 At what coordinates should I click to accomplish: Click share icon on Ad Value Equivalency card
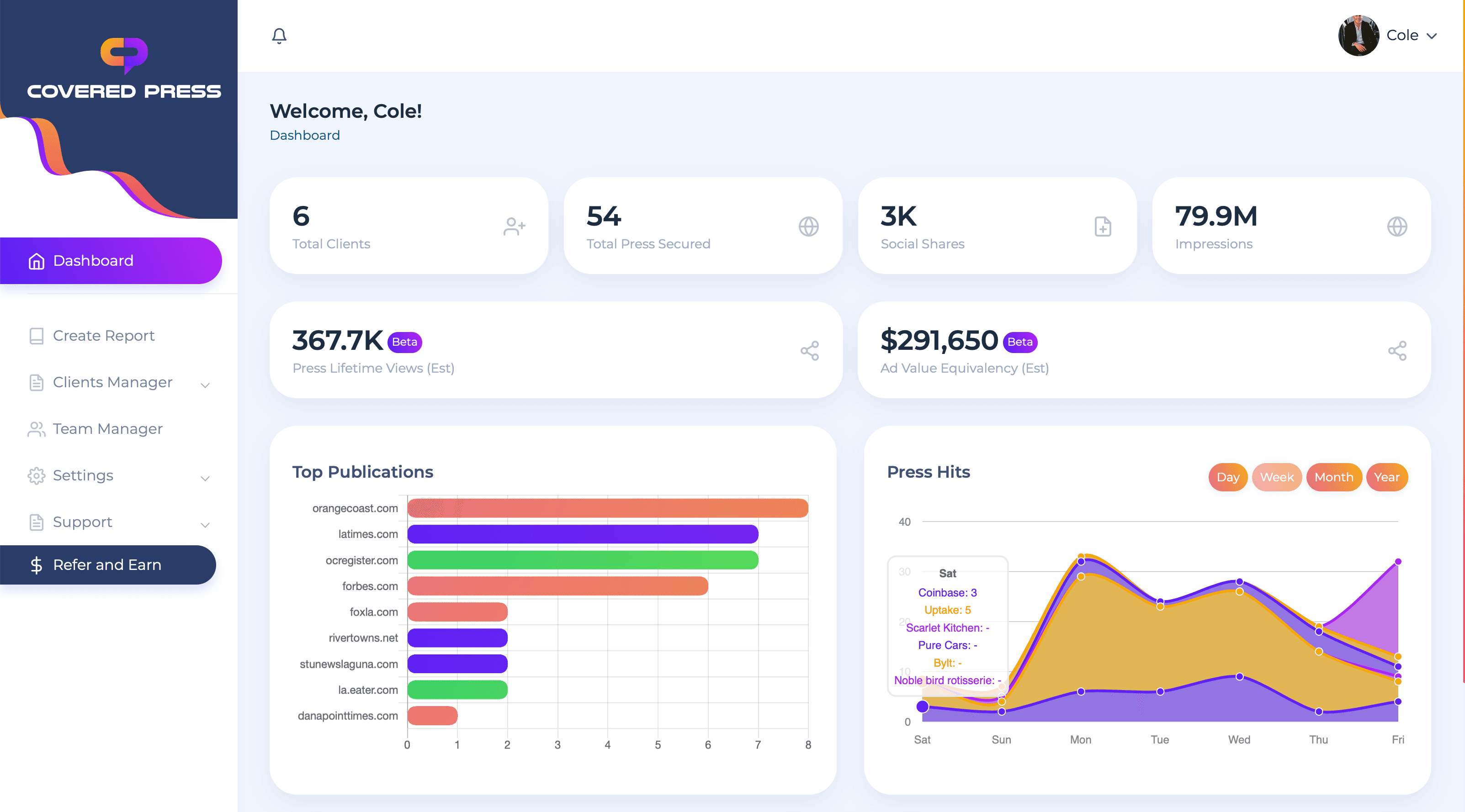point(1397,351)
